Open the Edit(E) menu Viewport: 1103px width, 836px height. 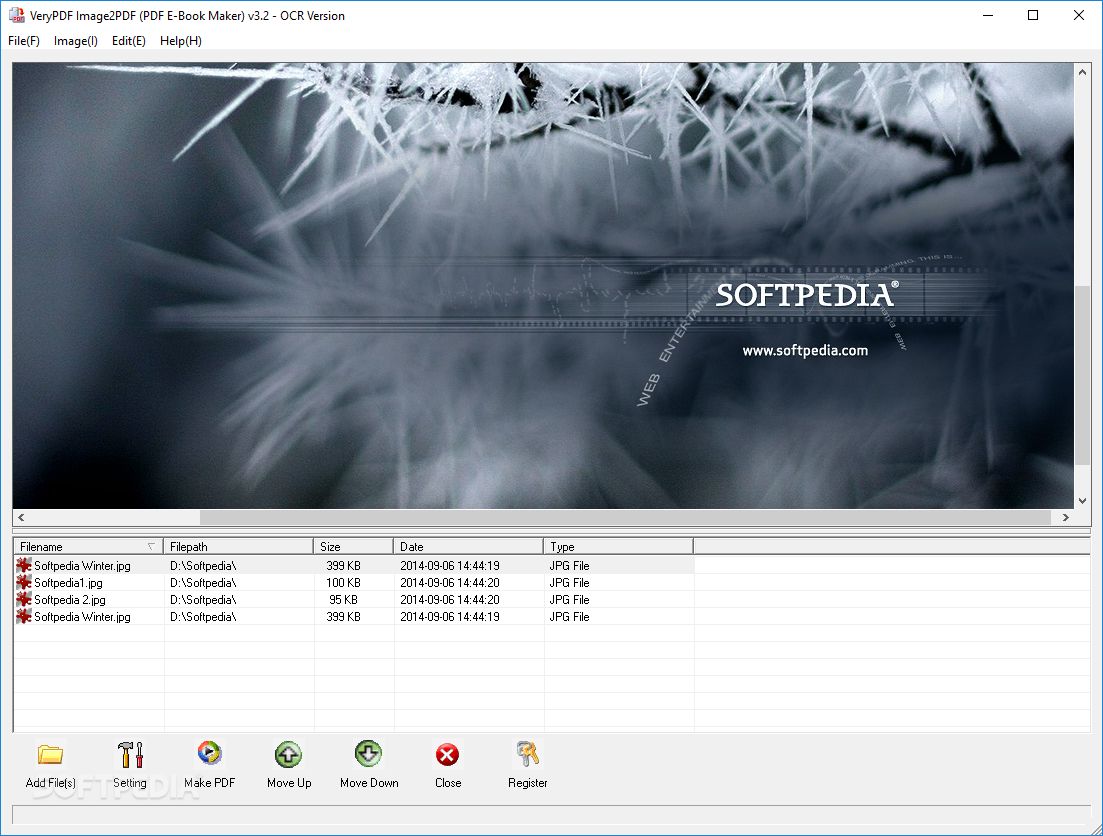(129, 41)
